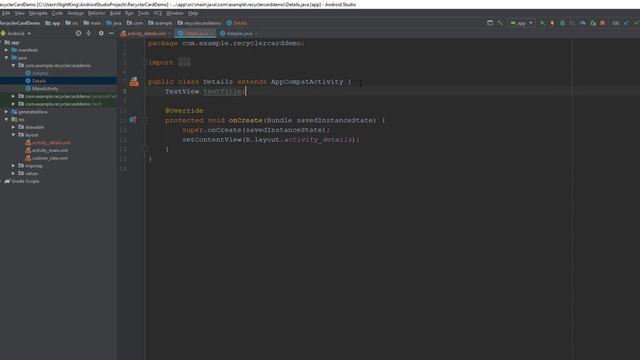Select activity_details.xml in layout folder
Screen dimensions: 640x360
coord(51,142)
